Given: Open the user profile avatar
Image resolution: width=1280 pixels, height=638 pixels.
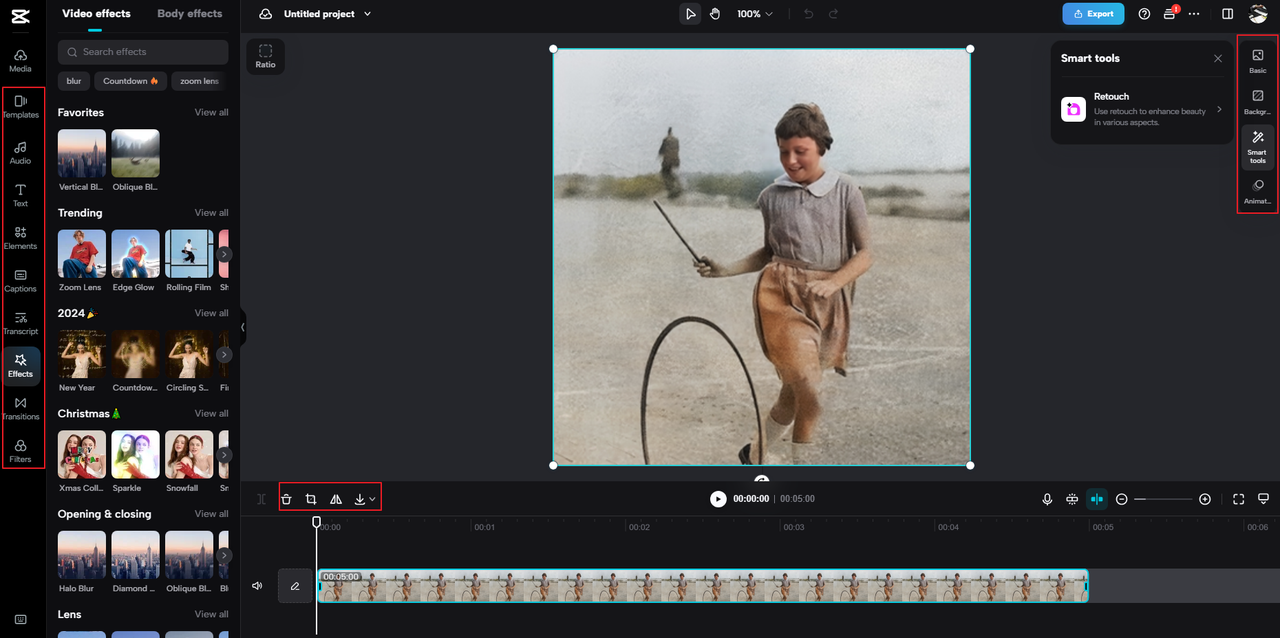Looking at the screenshot, I should click(x=1258, y=14).
